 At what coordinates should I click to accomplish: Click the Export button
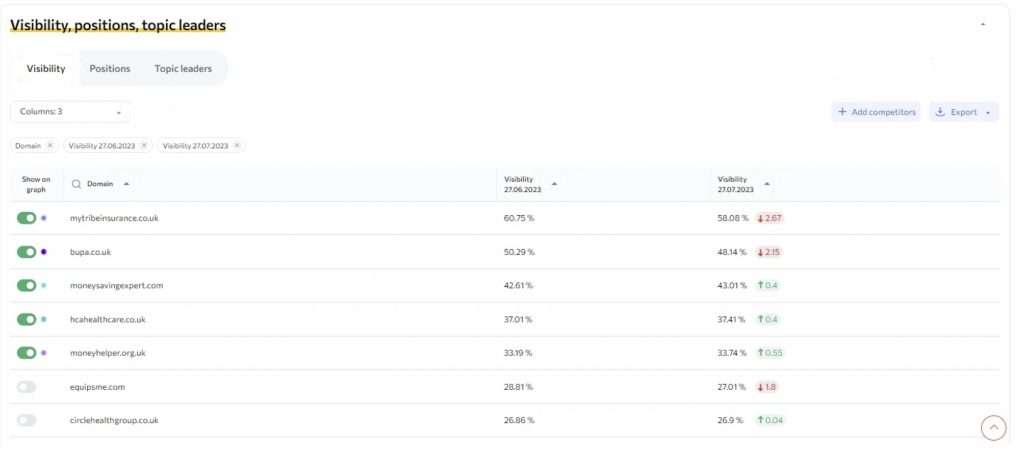pyautogui.click(x=964, y=112)
